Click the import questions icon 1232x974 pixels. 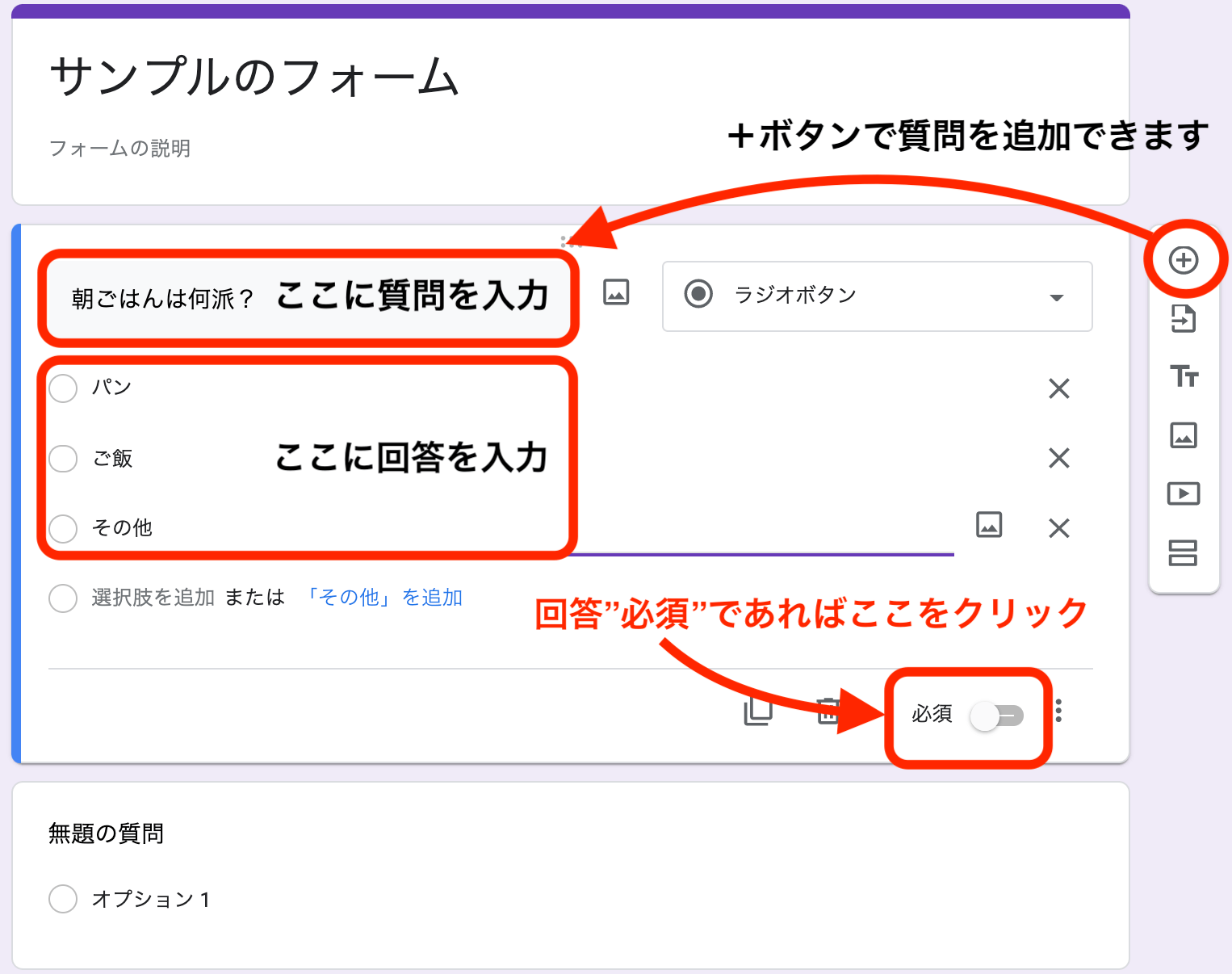[1184, 319]
